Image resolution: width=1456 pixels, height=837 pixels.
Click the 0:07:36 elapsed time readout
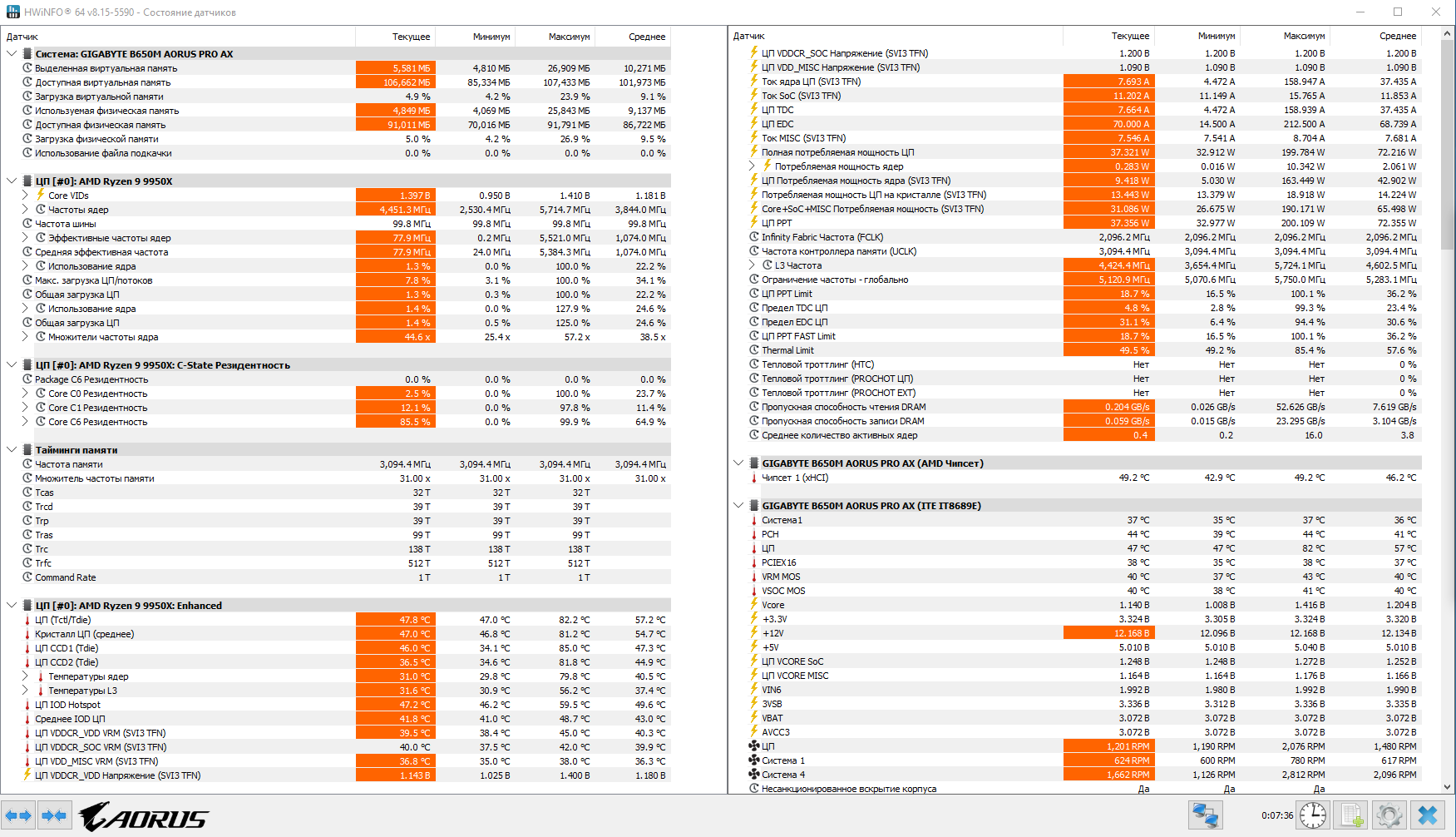1277,815
